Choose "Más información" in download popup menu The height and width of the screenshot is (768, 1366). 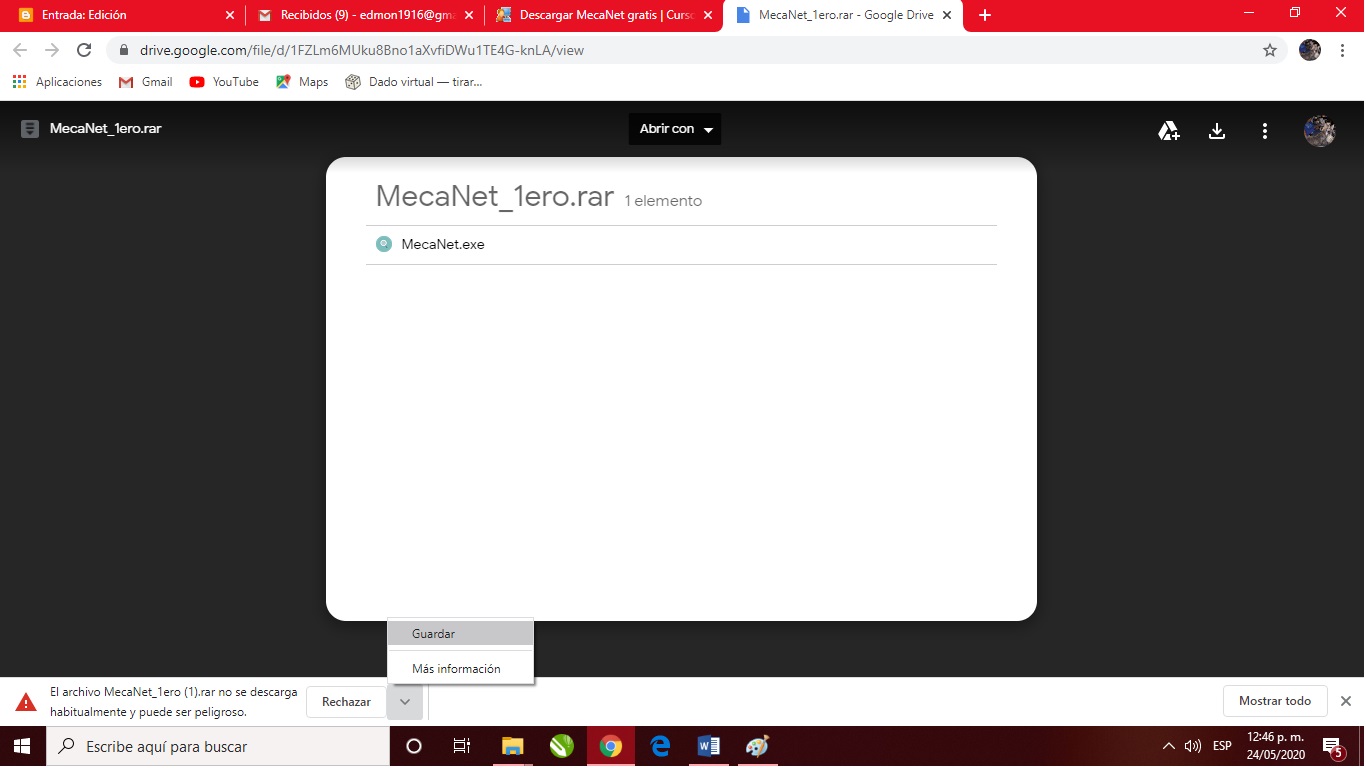coord(461,669)
